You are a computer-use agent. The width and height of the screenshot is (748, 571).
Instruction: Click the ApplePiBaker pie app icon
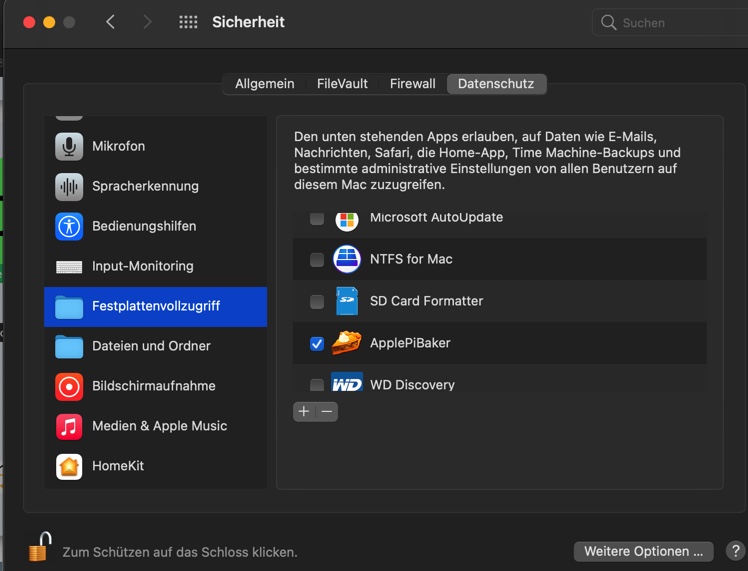pos(346,343)
